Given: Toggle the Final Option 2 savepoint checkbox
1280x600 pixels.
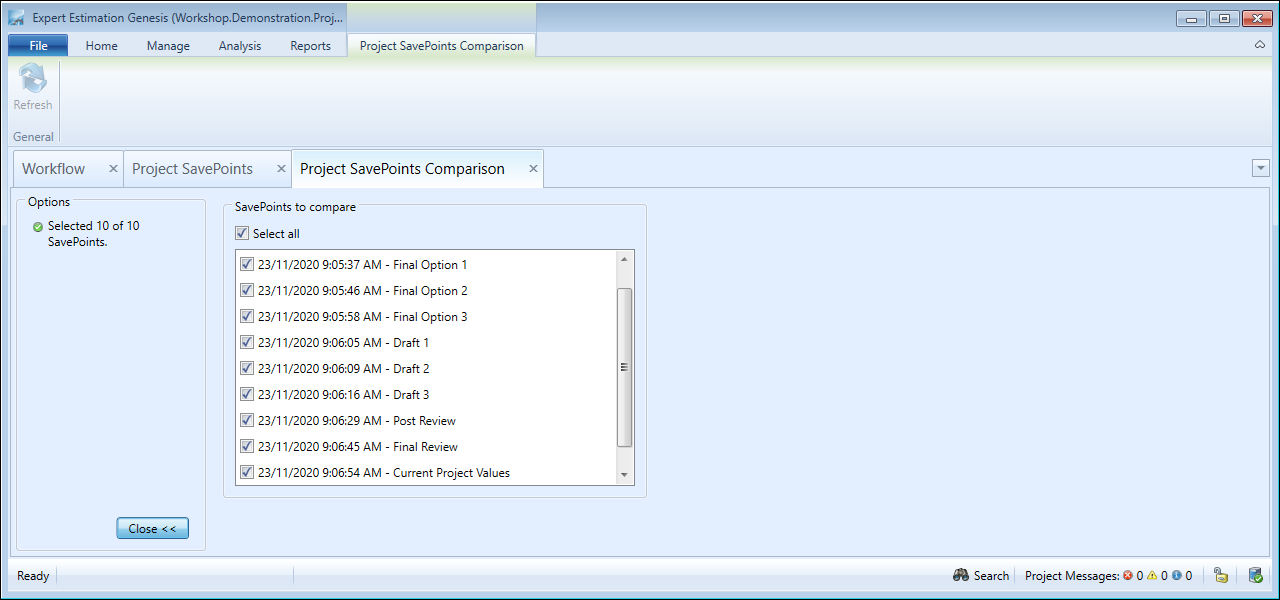Looking at the screenshot, I should [x=247, y=291].
